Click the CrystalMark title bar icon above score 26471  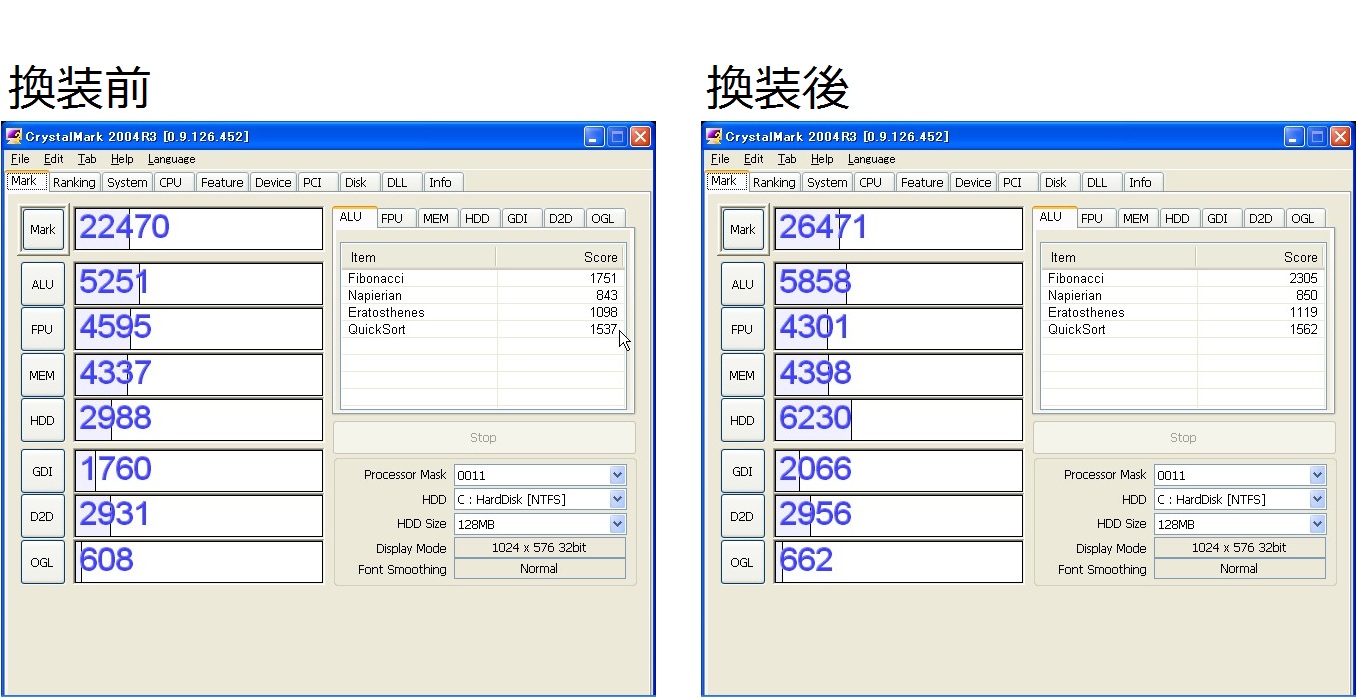[x=714, y=137]
